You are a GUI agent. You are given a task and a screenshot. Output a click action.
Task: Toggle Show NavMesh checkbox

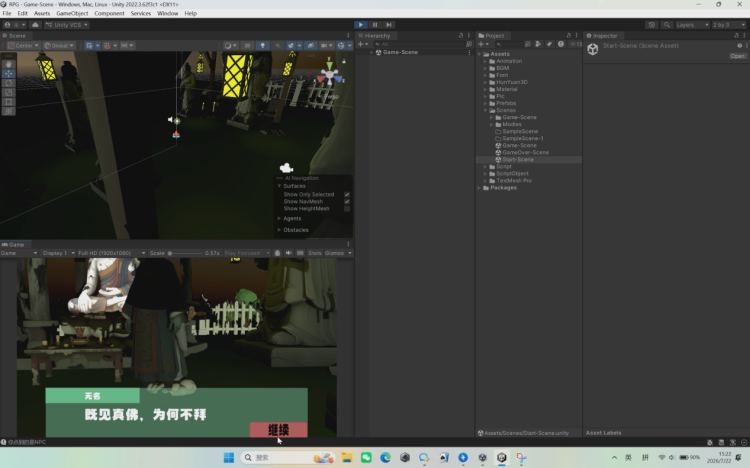[347, 202]
